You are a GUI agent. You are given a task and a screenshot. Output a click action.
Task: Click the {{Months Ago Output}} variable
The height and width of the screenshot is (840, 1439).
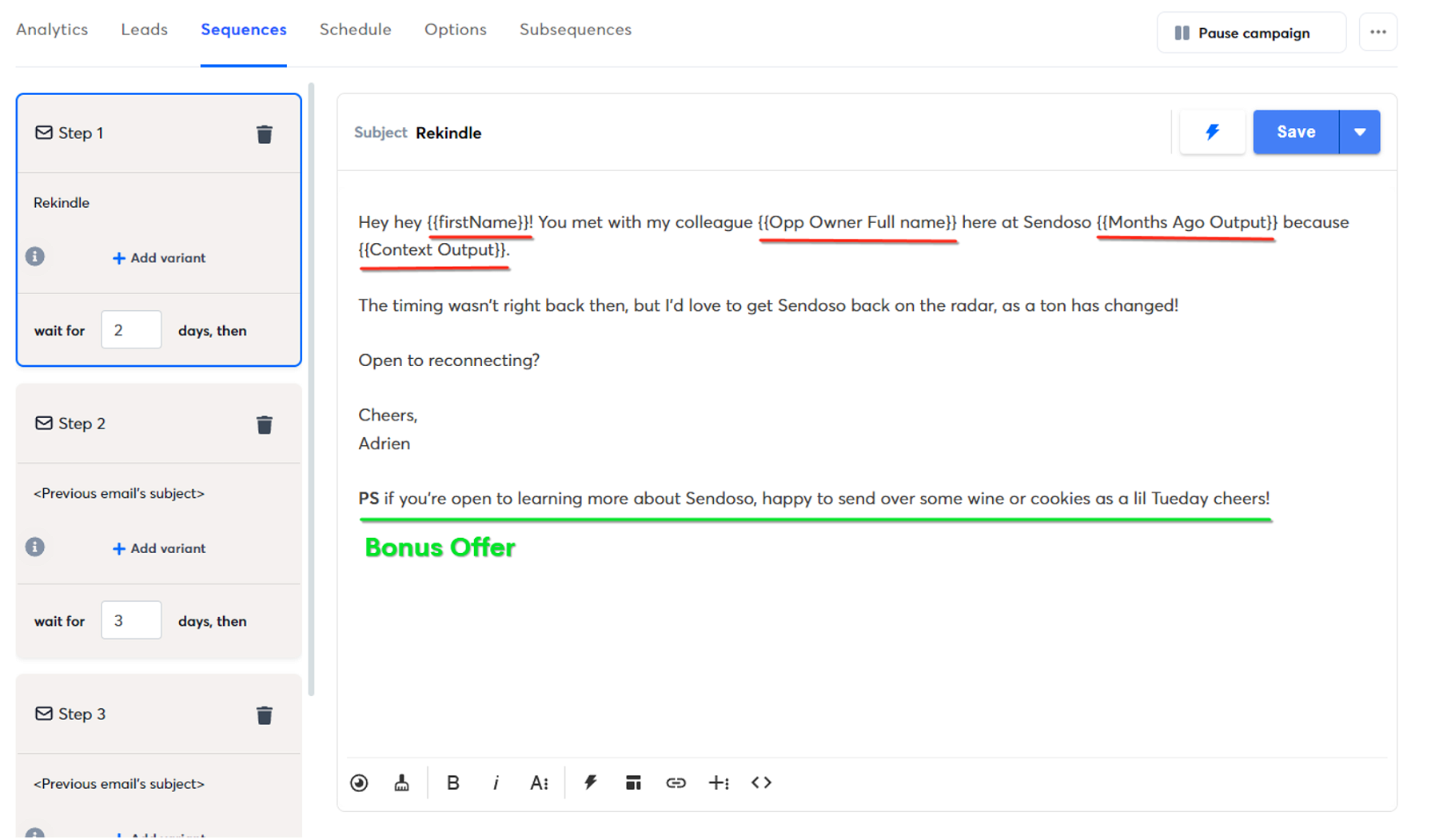tap(1187, 222)
